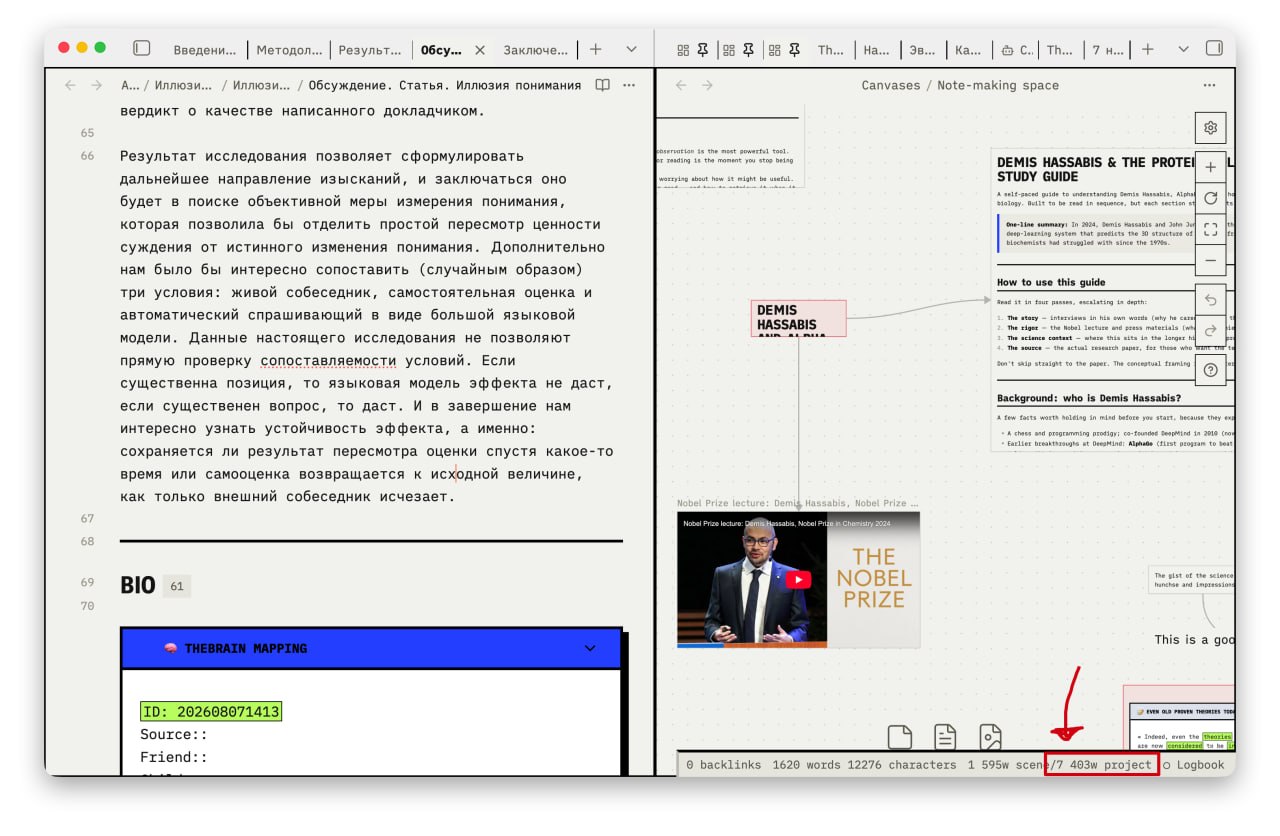Image resolution: width=1280 pixels, height=836 pixels.
Task: Fit canvas content to the view
Action: coord(1210,229)
